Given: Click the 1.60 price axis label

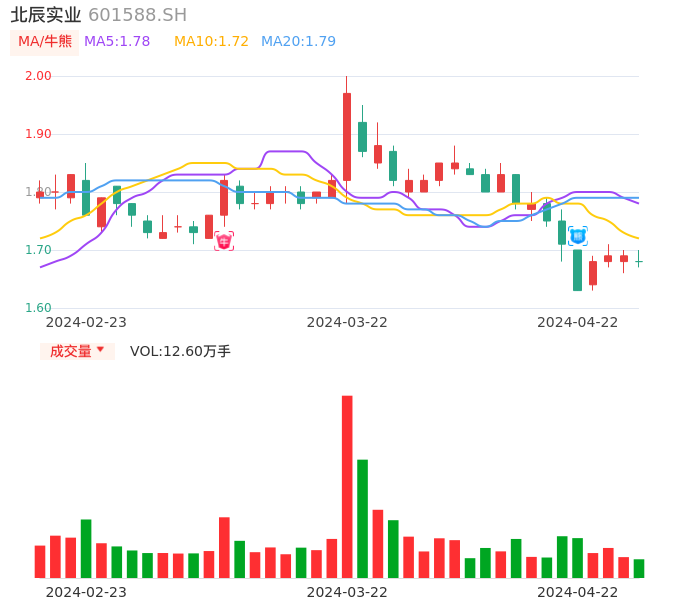Looking at the screenshot, I should [x=37, y=308].
